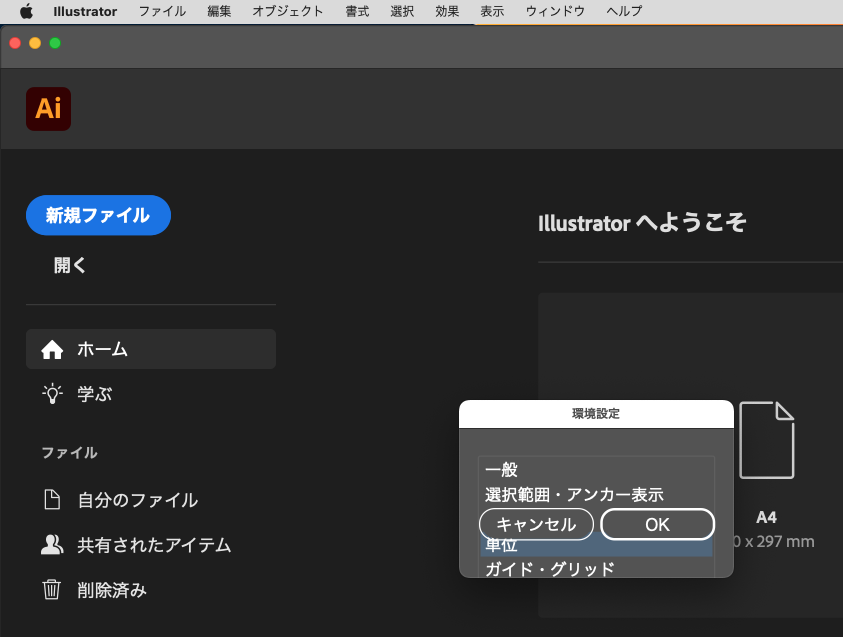Select 選択範囲・アンカー表示 in preferences list
This screenshot has height=637, width=843.
[x=596, y=495]
